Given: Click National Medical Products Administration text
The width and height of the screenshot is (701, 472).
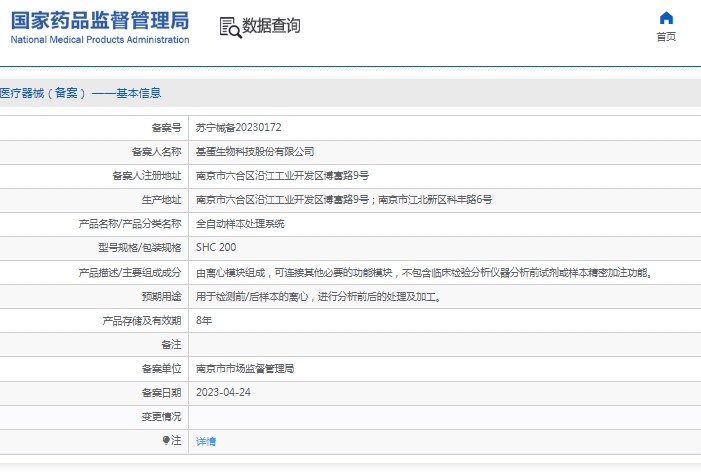Looking at the screenshot, I should pos(100,39).
